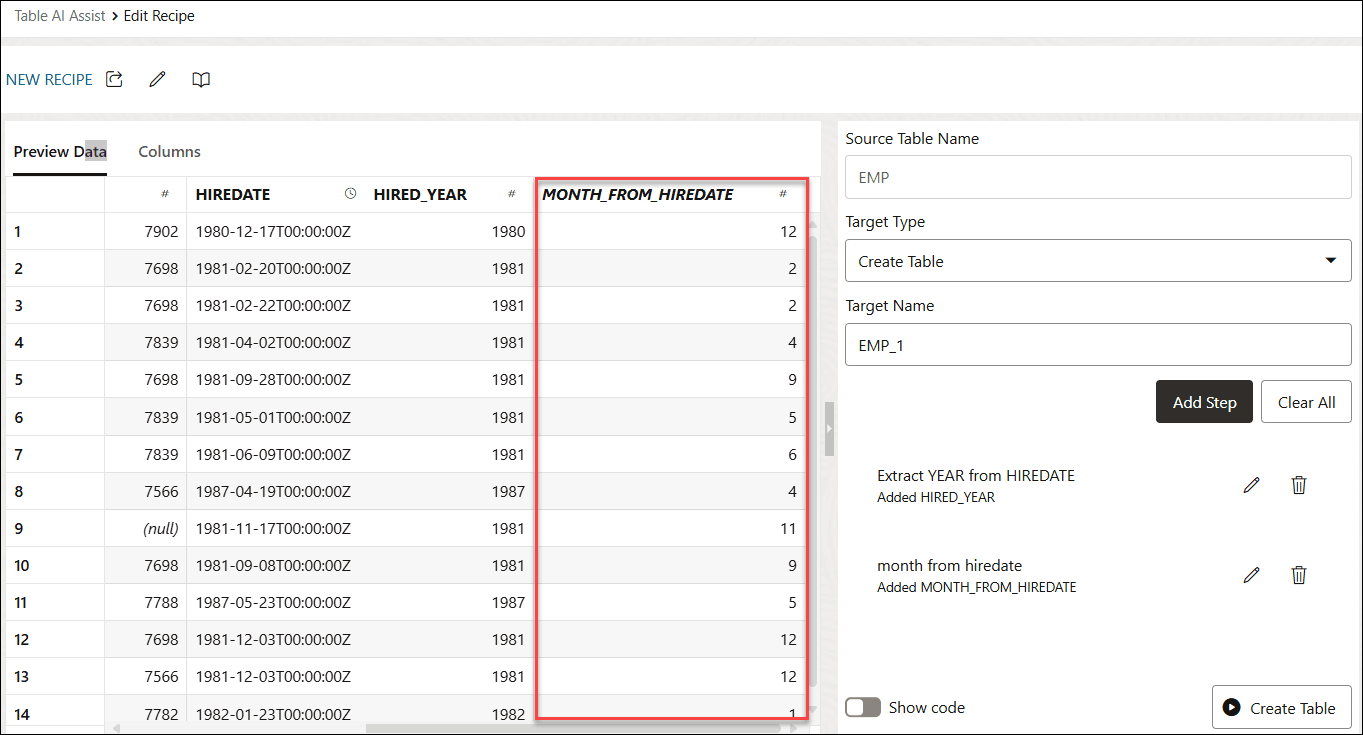Switch to the Columns tab
The width and height of the screenshot is (1363, 735).
click(x=168, y=151)
